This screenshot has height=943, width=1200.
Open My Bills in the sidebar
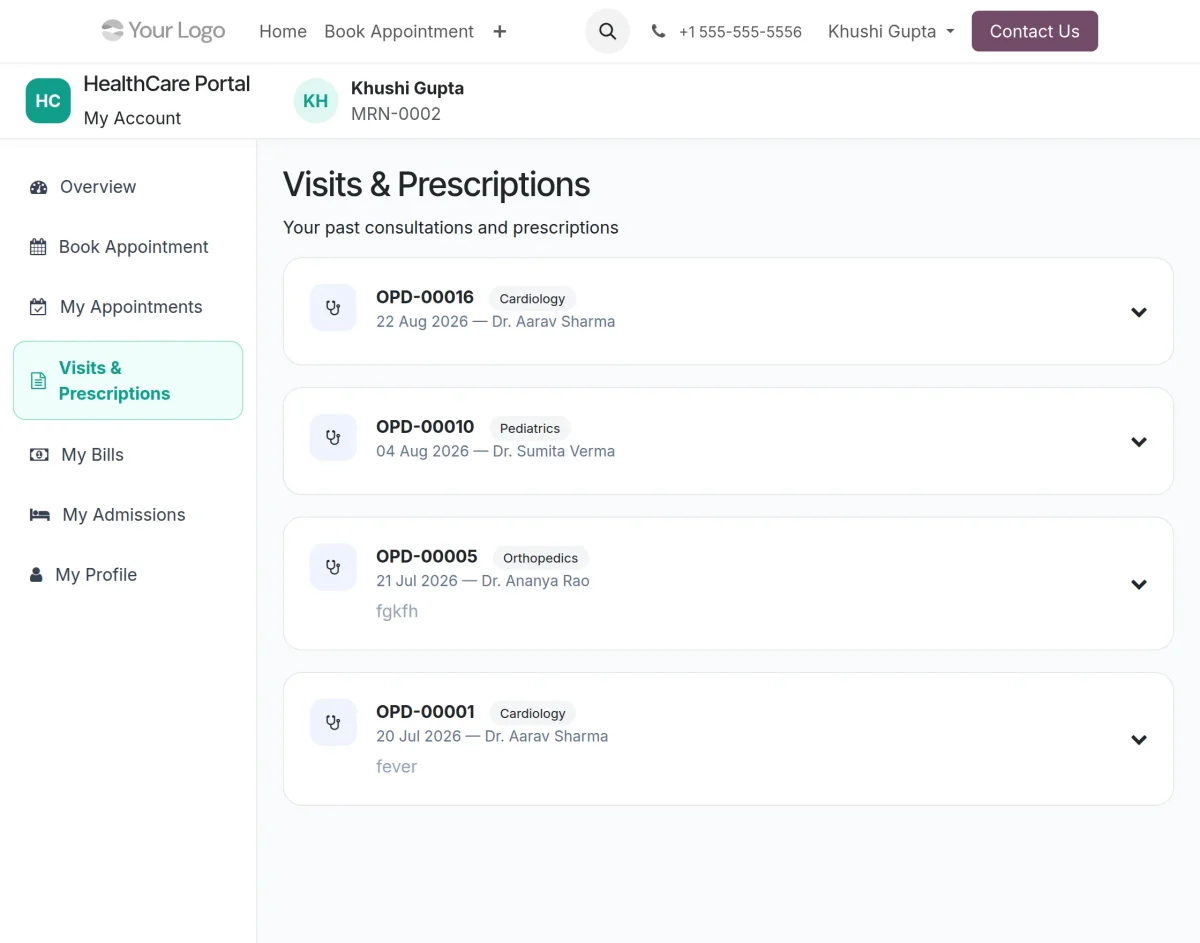(128, 455)
